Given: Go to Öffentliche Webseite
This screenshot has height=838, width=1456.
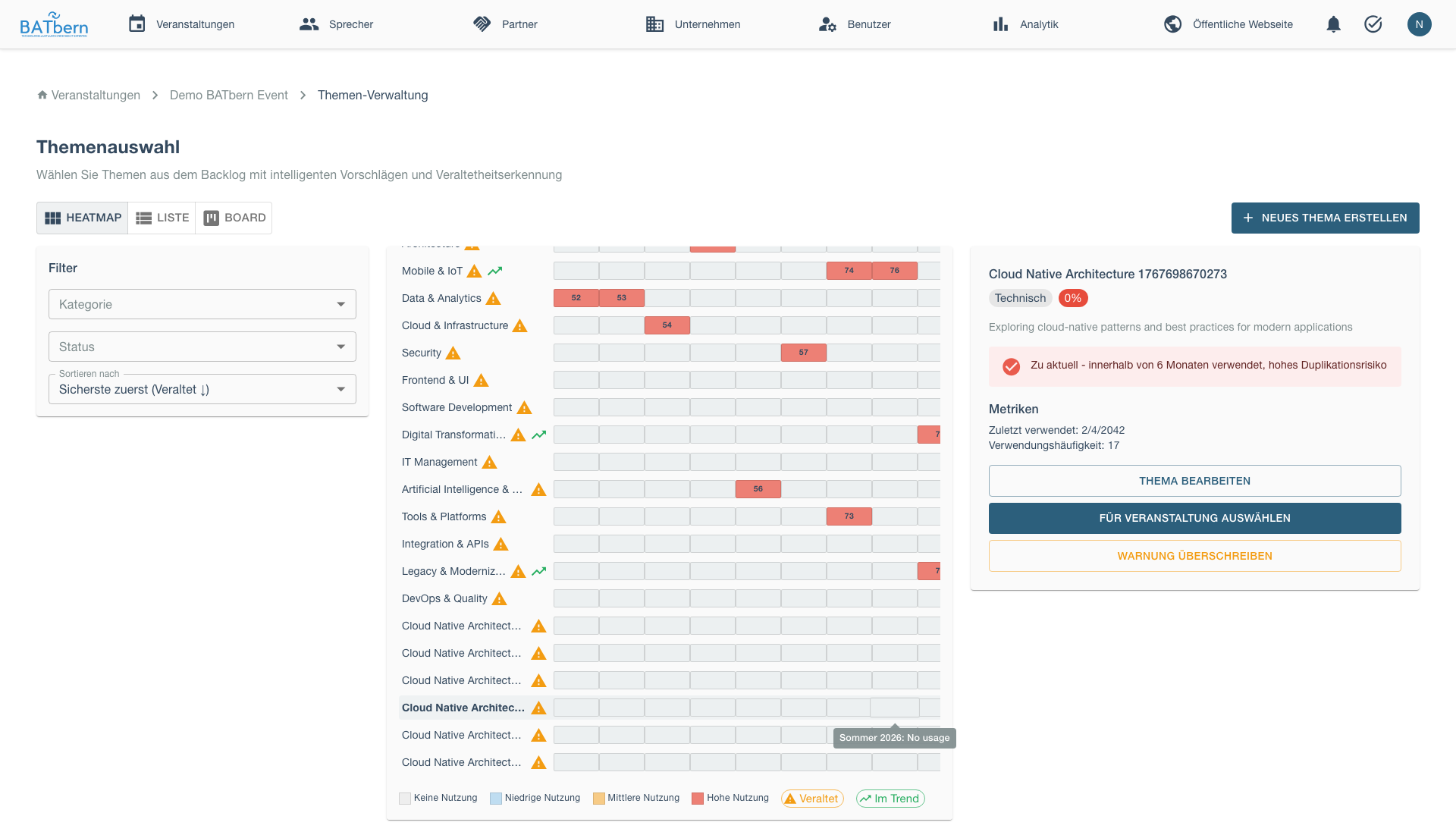Looking at the screenshot, I should 1228,24.
